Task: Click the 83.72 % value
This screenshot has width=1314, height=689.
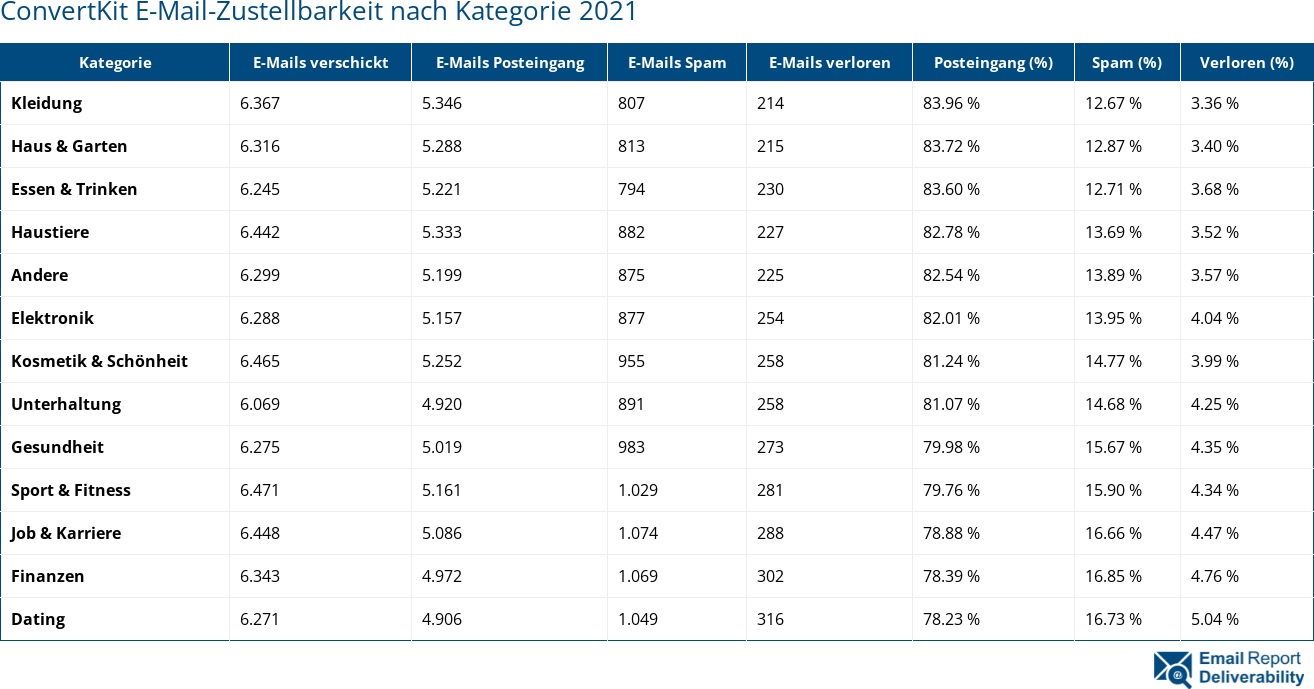Action: 951,146
